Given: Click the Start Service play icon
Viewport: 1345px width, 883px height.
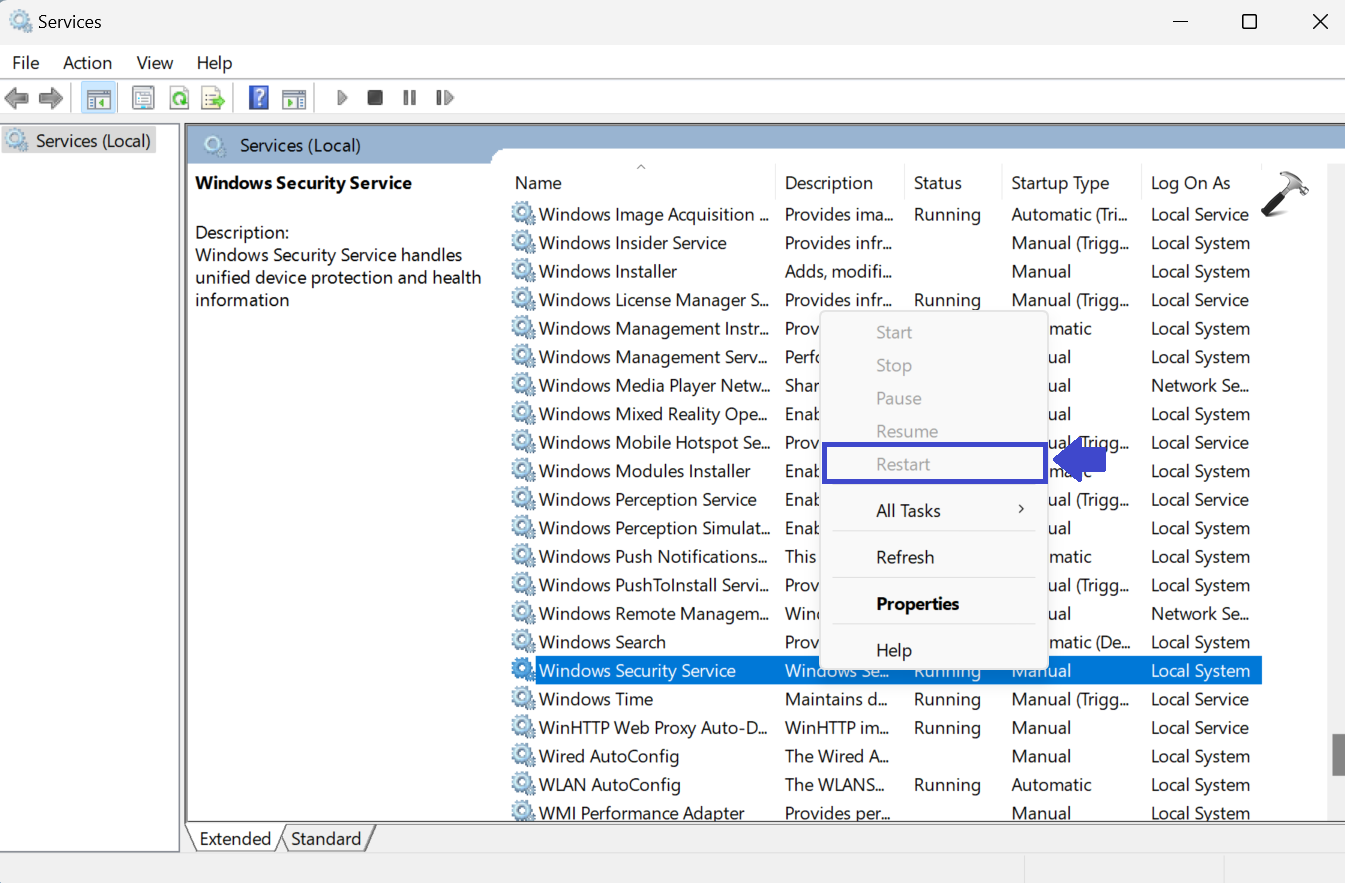Looking at the screenshot, I should tap(342, 98).
